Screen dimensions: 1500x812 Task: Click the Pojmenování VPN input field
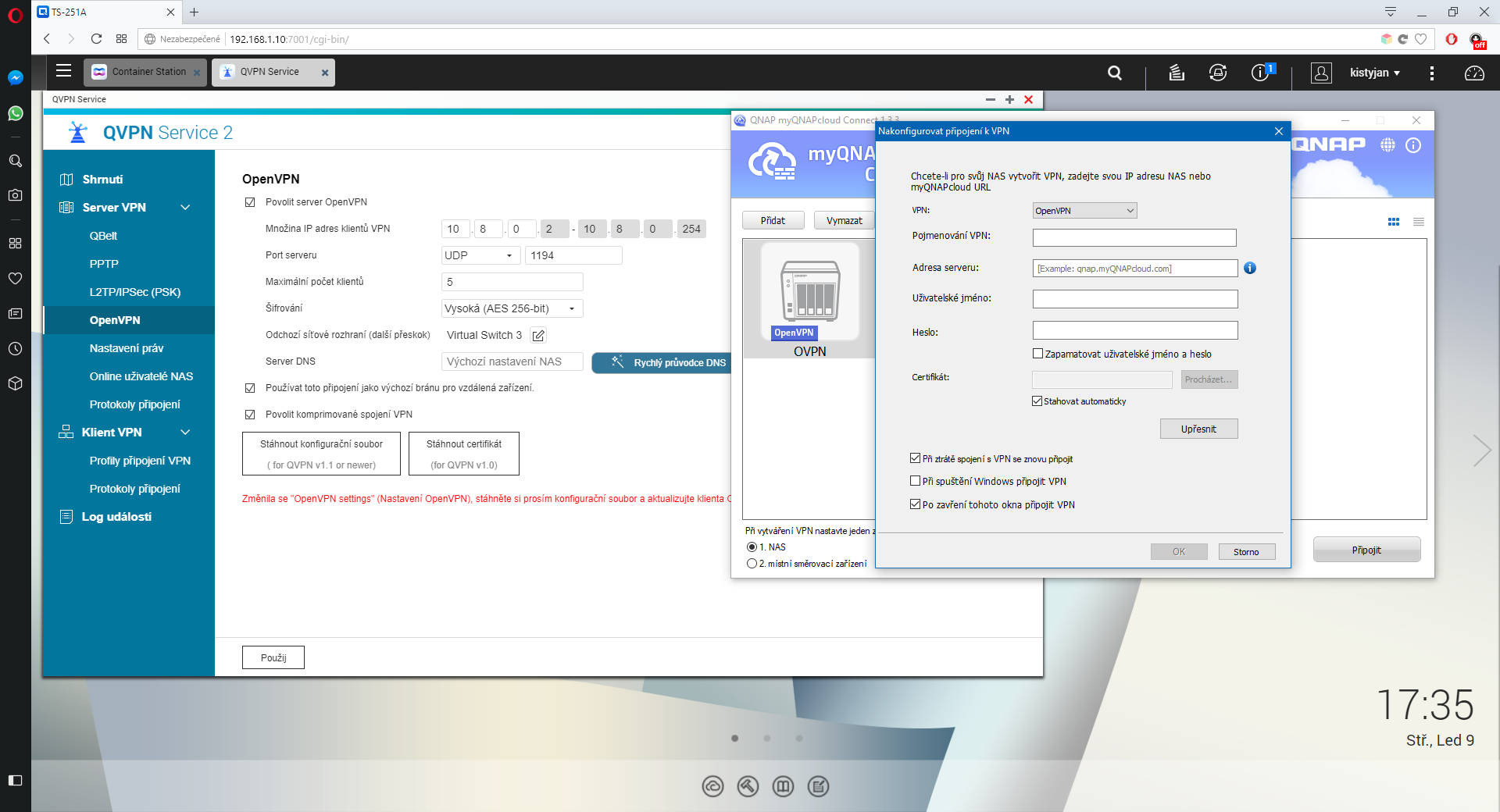[x=1134, y=237]
